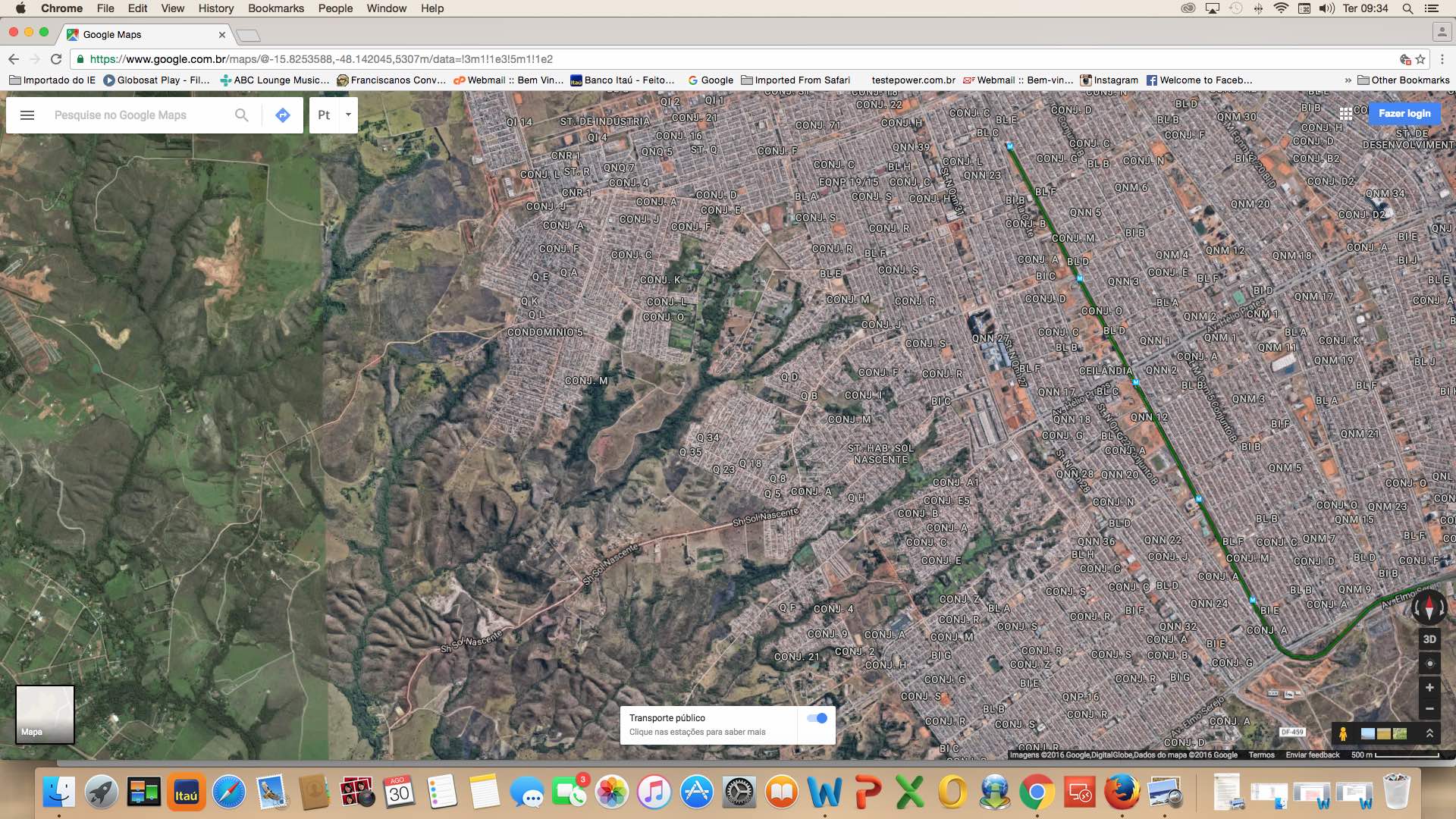This screenshot has width=1456, height=819.
Task: Pick the Street View pegman
Action: coord(1343,733)
